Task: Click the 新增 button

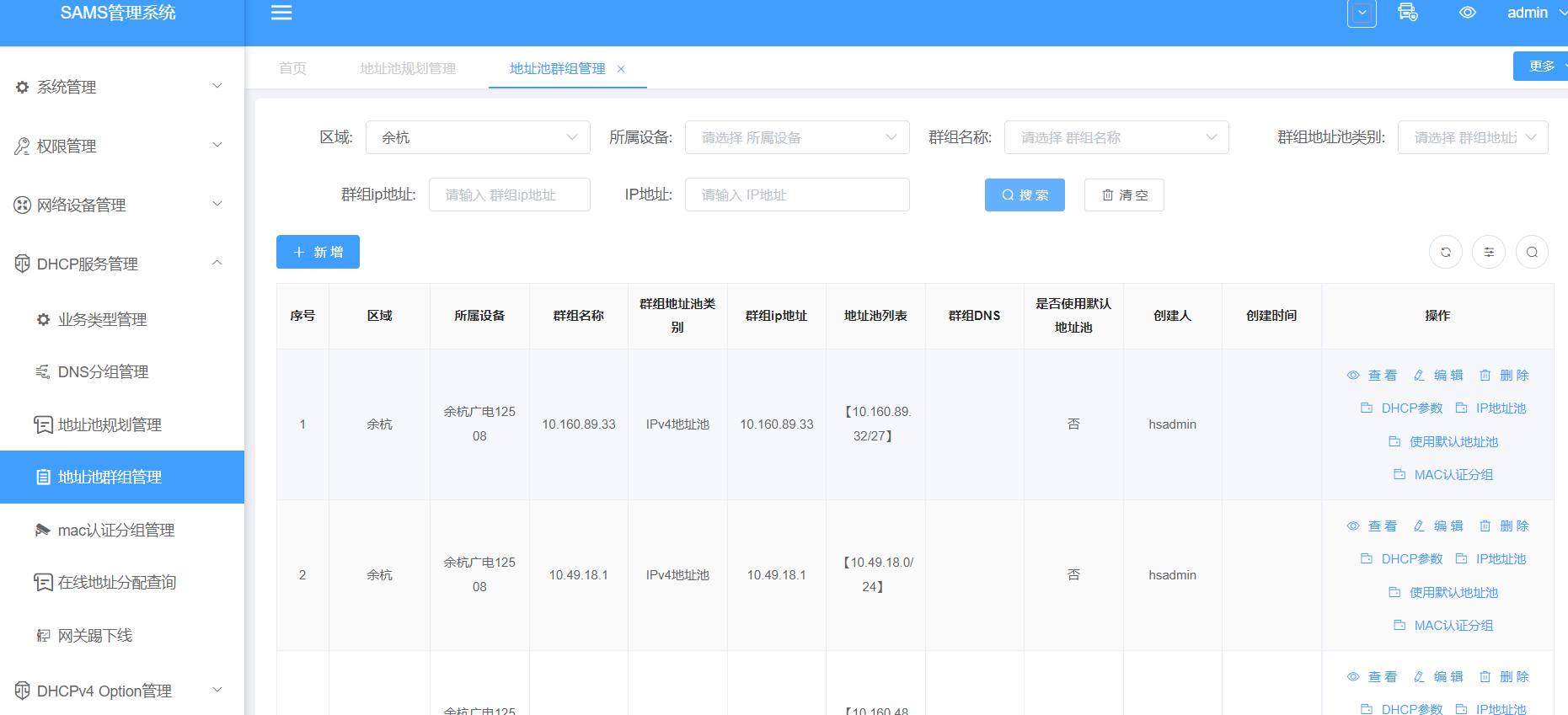Action: (x=318, y=252)
